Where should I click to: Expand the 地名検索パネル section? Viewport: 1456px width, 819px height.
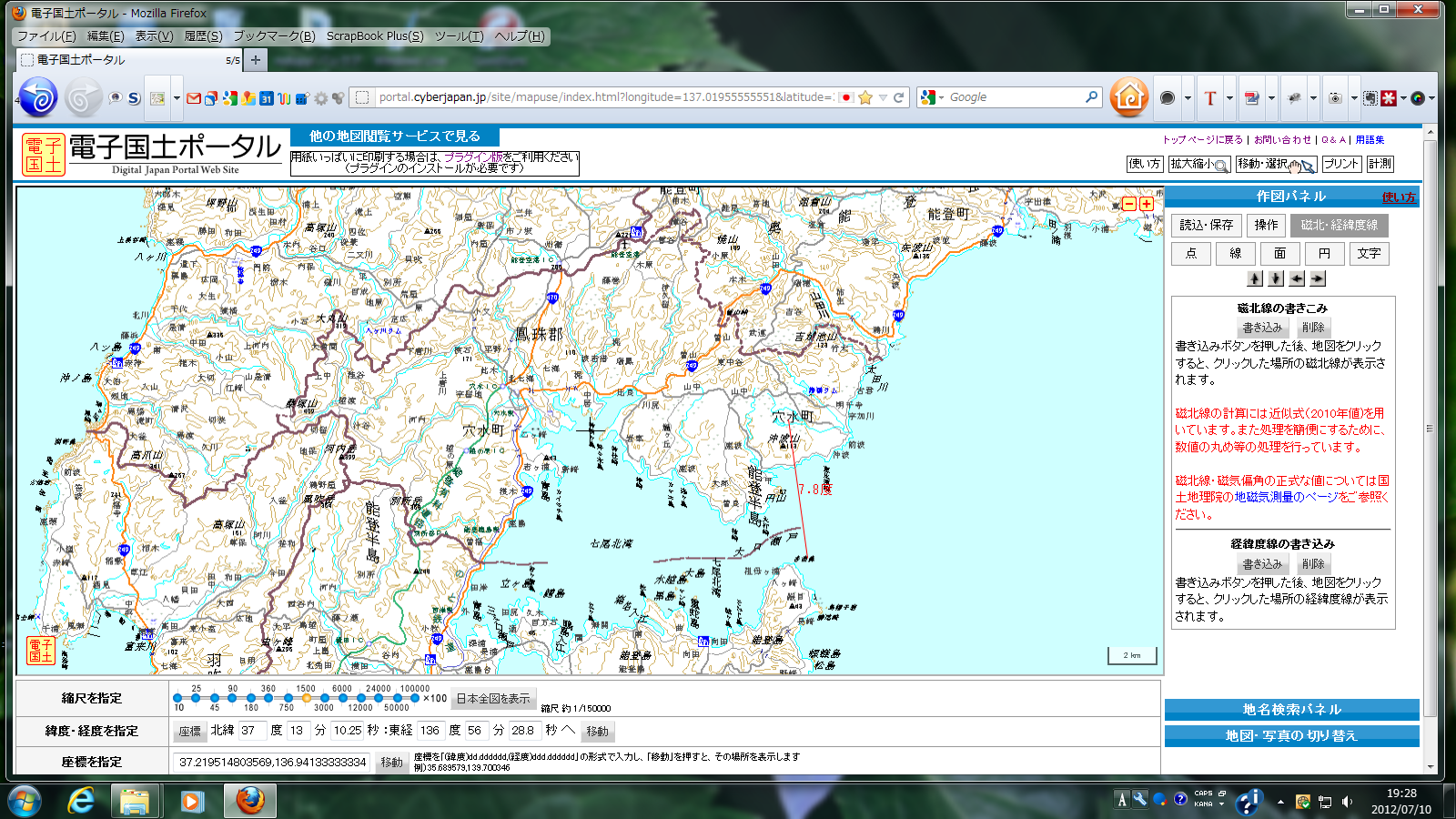tap(1291, 709)
